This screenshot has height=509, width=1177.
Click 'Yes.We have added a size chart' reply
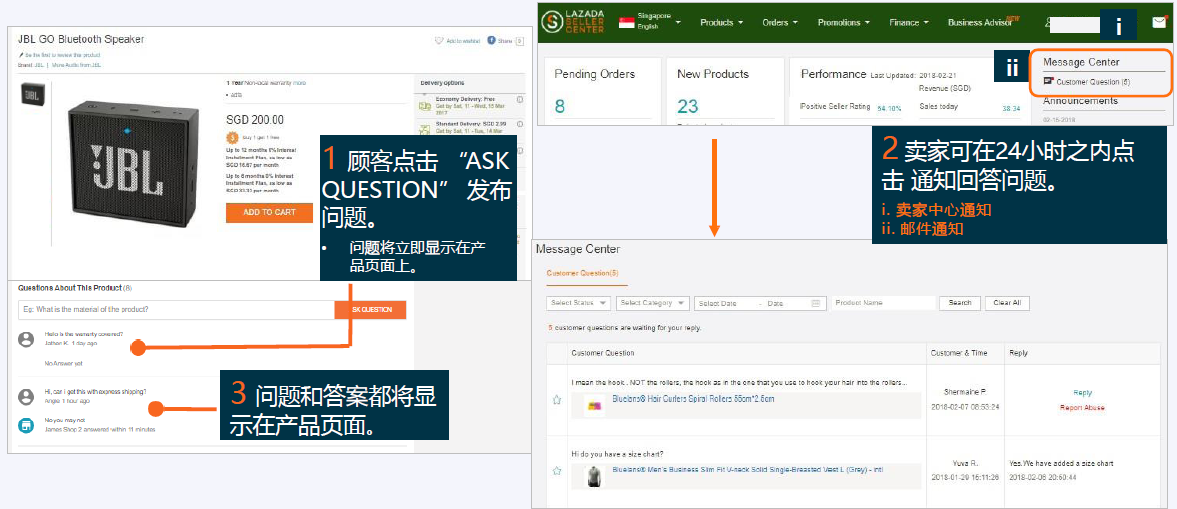tap(1063, 463)
